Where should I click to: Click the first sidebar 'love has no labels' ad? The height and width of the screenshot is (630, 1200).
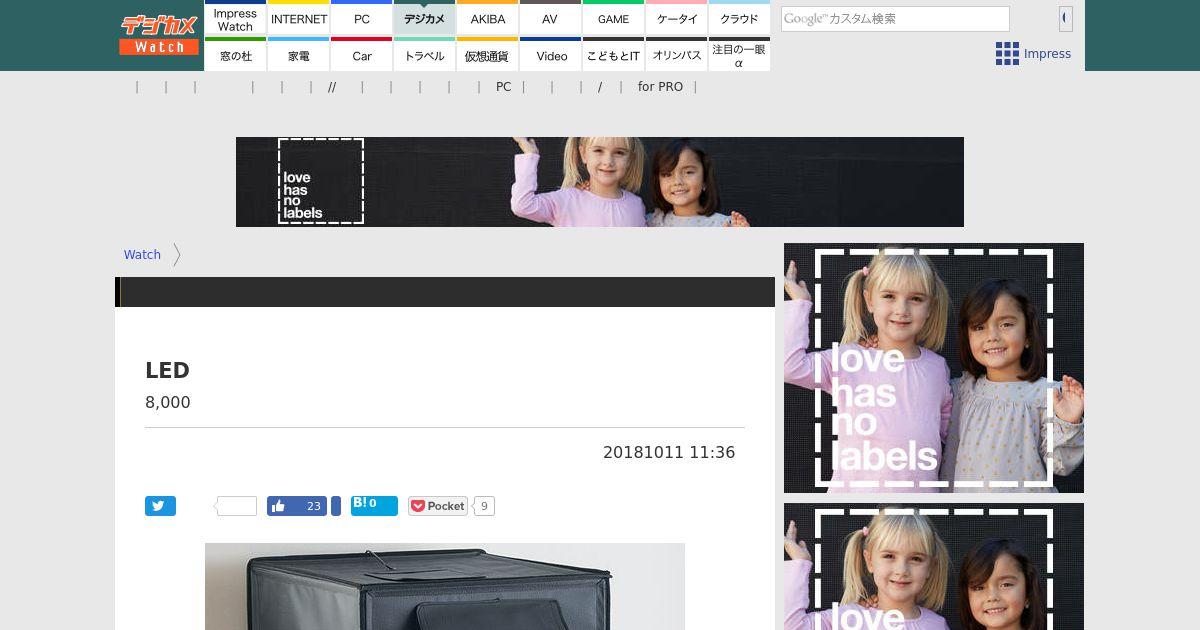pyautogui.click(x=934, y=368)
